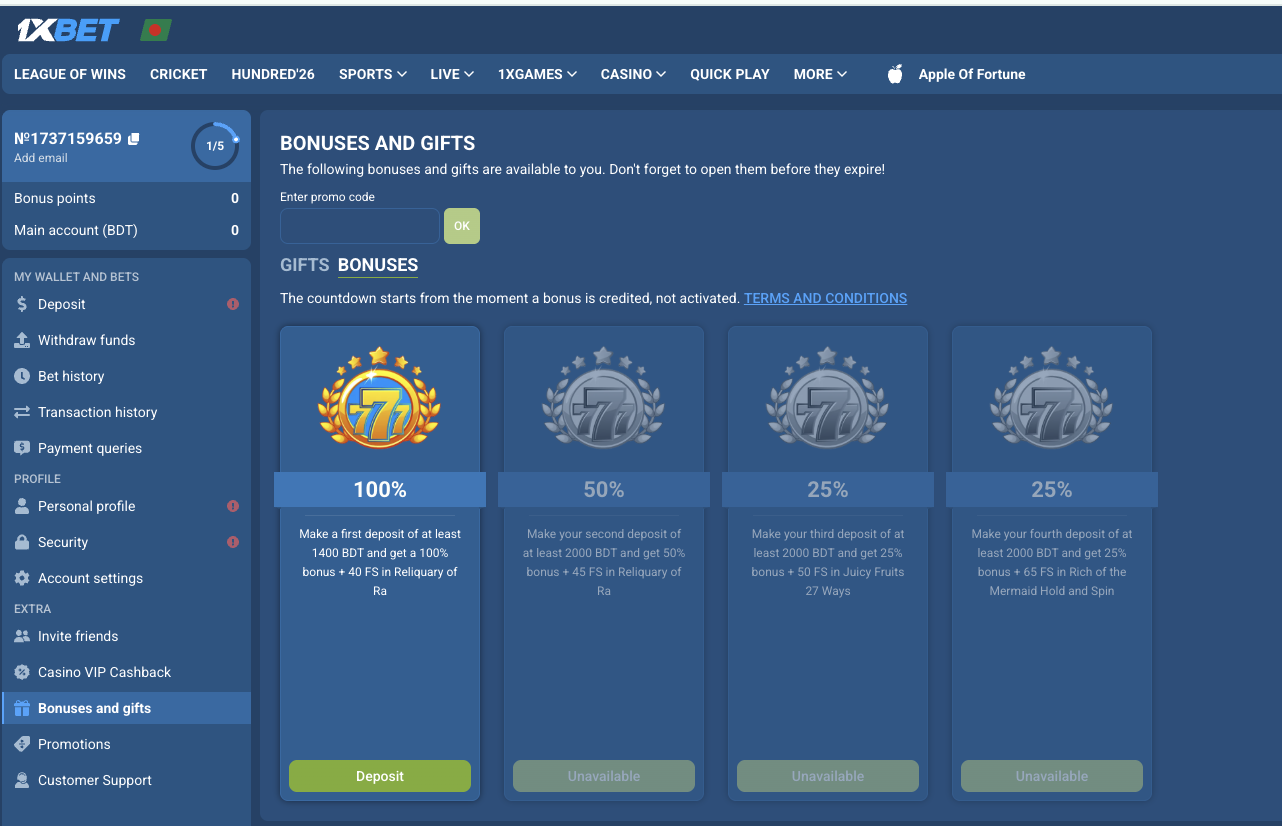Click Unavailable button under the fourth deposit bonus

1052,776
